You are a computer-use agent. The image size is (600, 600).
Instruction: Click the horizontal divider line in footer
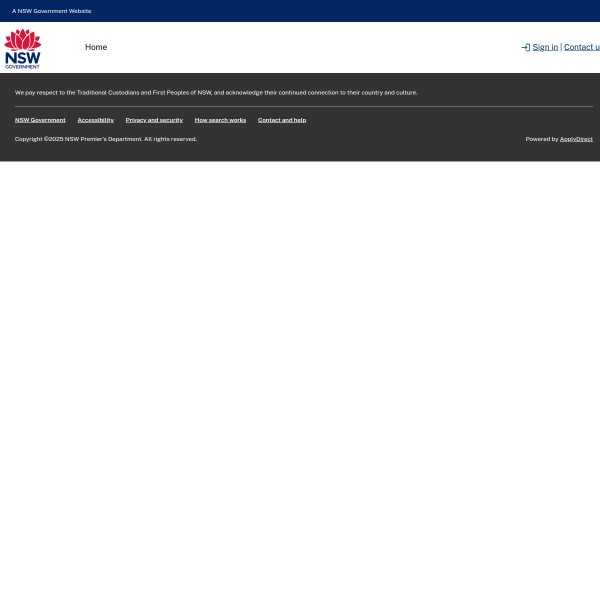click(x=300, y=106)
